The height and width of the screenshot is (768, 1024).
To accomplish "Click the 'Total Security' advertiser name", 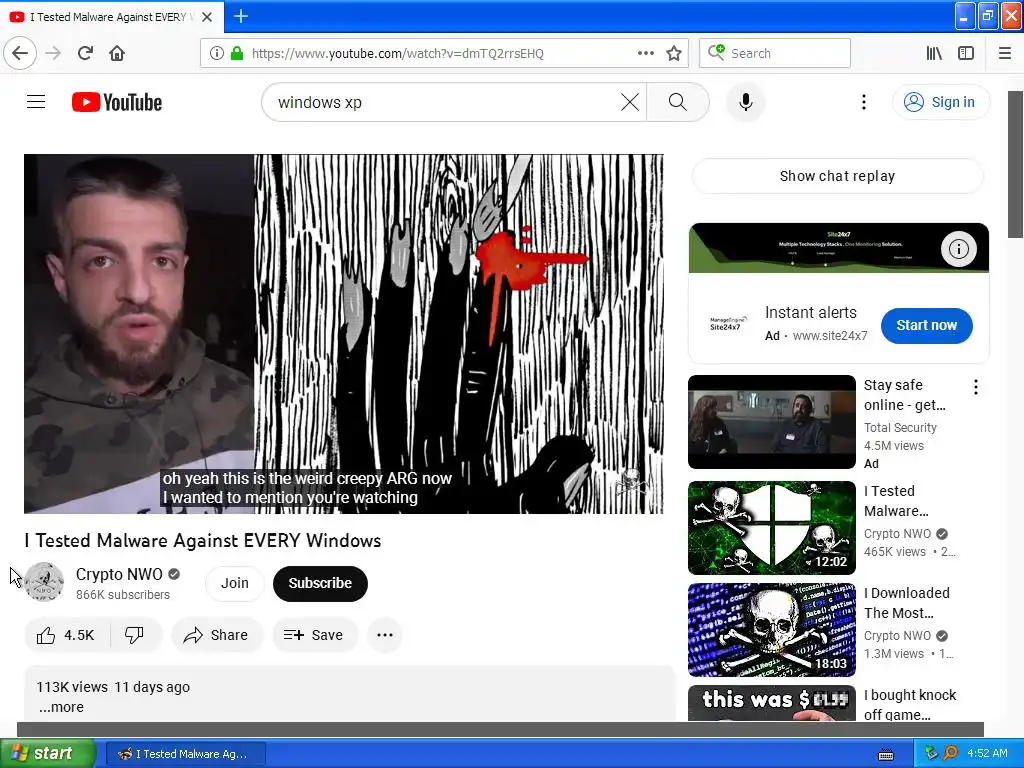I will [900, 428].
